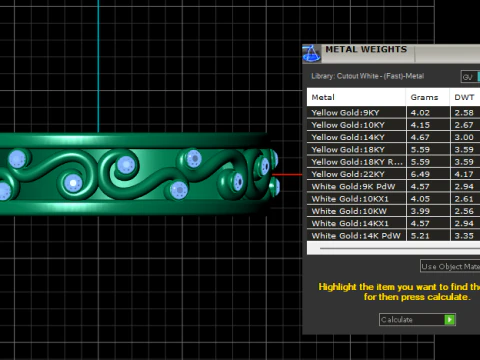Click the Use Object Material button

pos(450,266)
